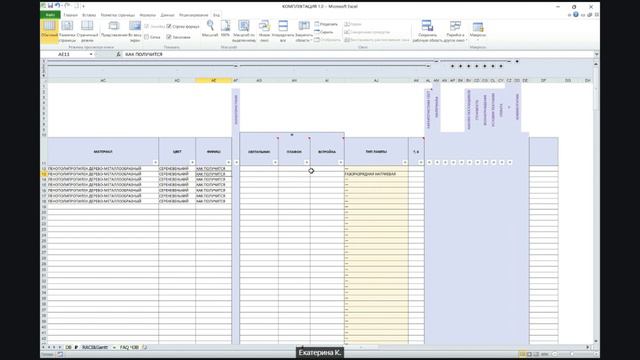
Task: Select column header AE
Action: (213, 80)
